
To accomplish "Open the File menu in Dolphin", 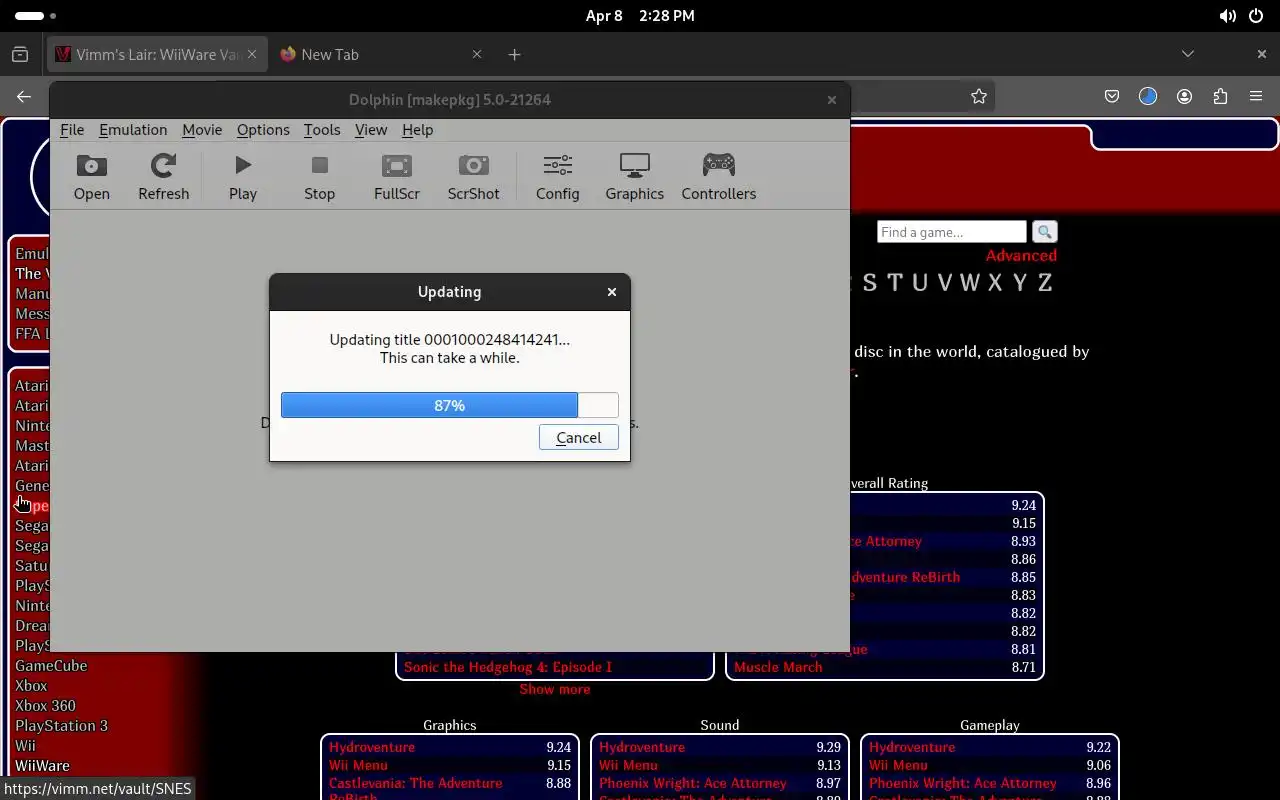I will pyautogui.click(x=72, y=130).
